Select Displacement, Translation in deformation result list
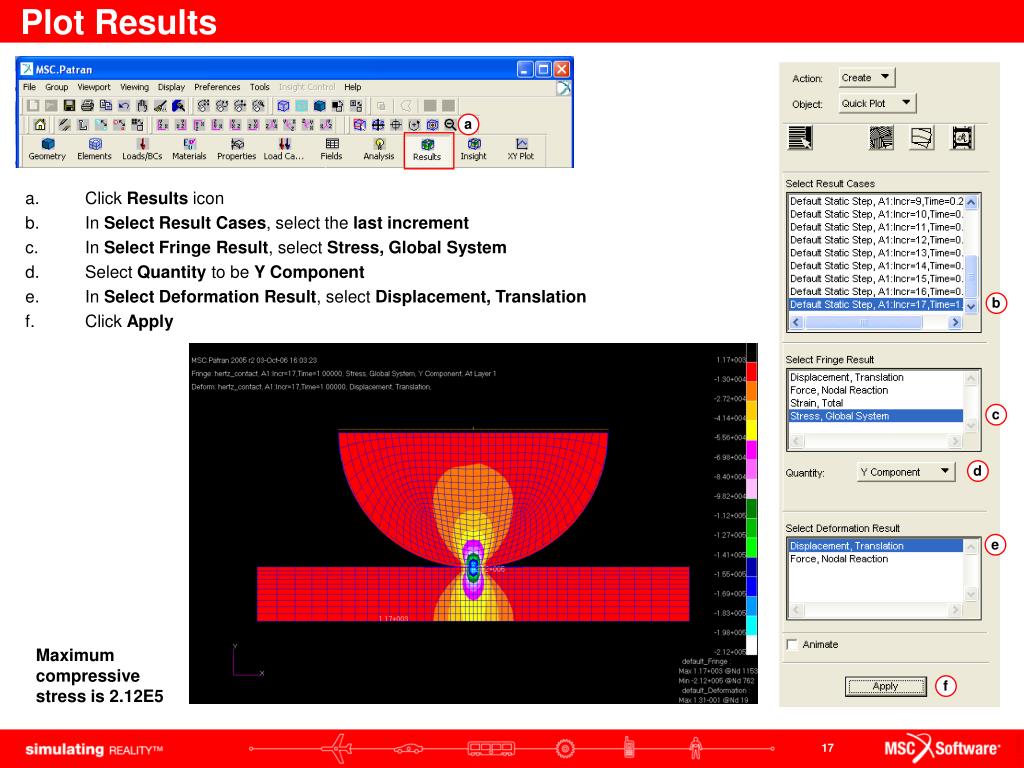Image resolution: width=1024 pixels, height=768 pixels. click(x=876, y=546)
